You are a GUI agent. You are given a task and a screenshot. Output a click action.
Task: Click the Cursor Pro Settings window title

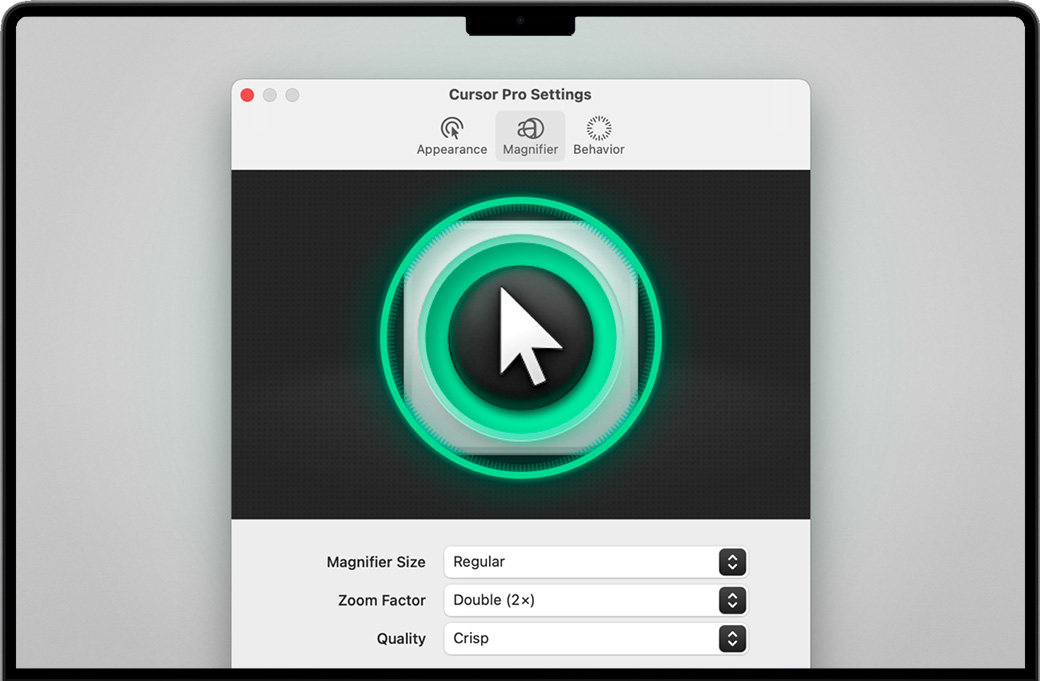pos(520,95)
